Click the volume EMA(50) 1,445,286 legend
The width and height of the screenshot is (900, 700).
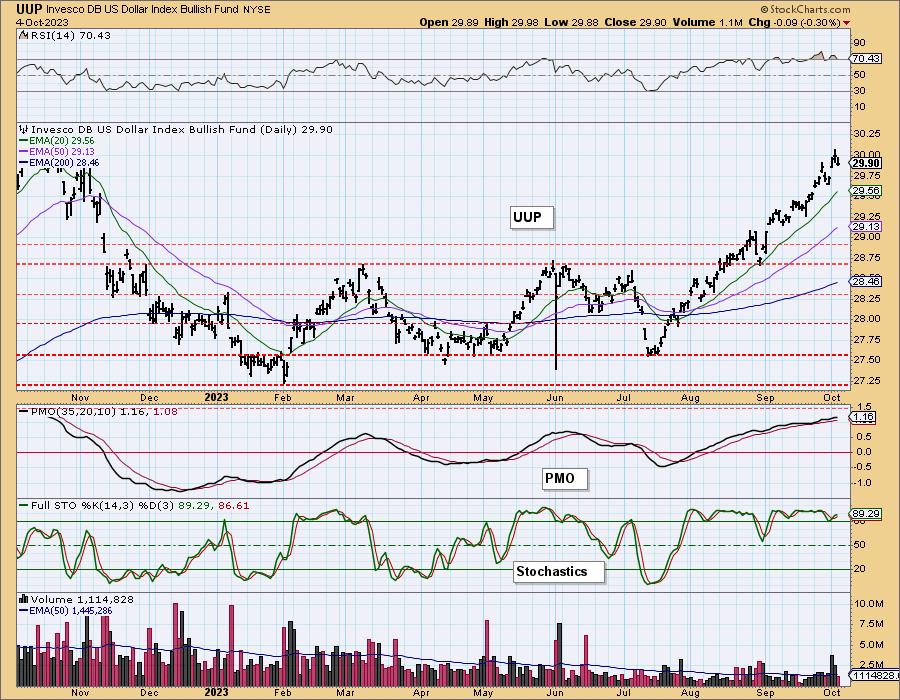pyautogui.click(x=66, y=610)
